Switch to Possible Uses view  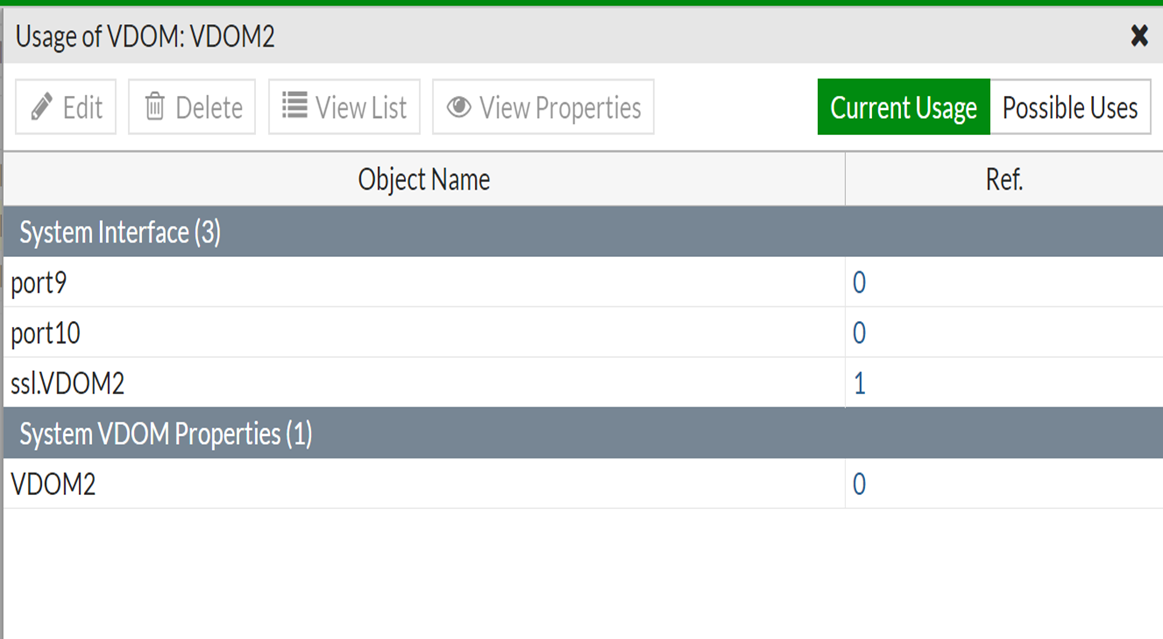[1070, 107]
